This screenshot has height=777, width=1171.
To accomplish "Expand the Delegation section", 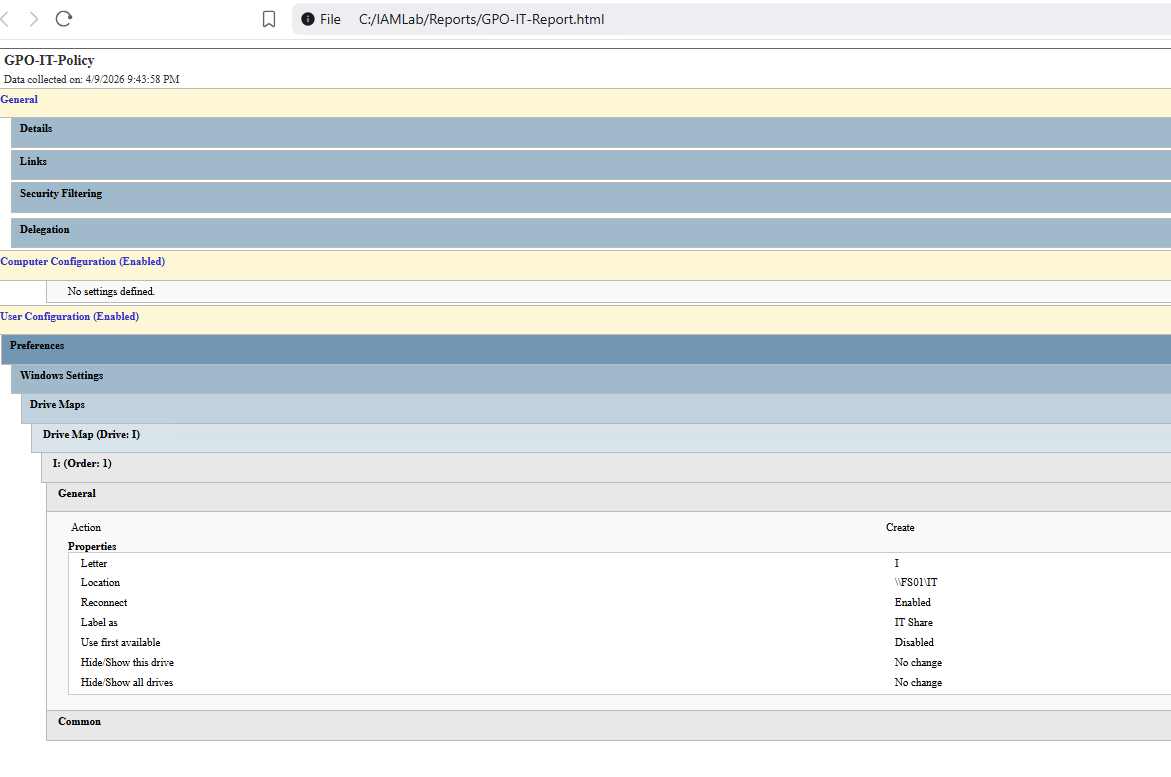I will click(45, 229).
